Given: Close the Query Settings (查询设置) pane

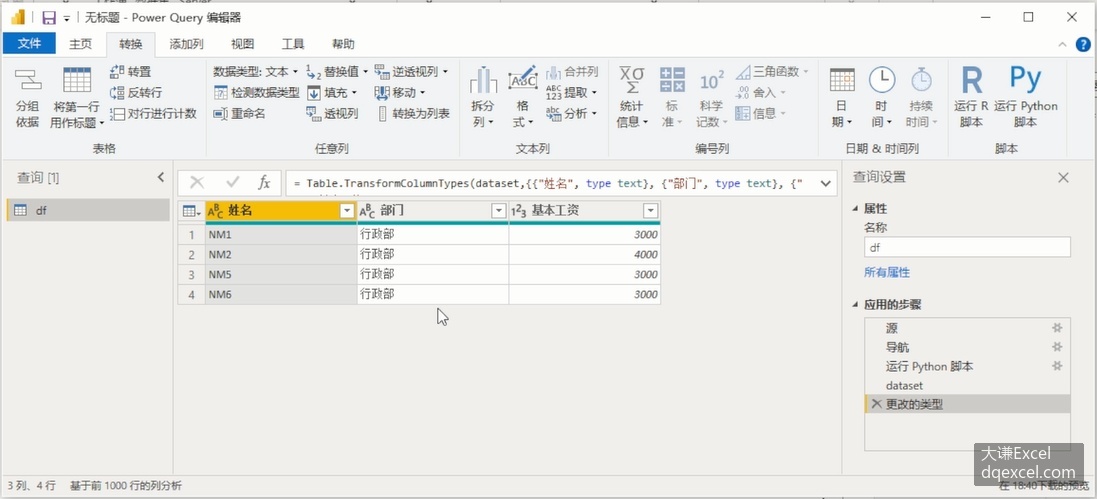Looking at the screenshot, I should (x=1063, y=178).
